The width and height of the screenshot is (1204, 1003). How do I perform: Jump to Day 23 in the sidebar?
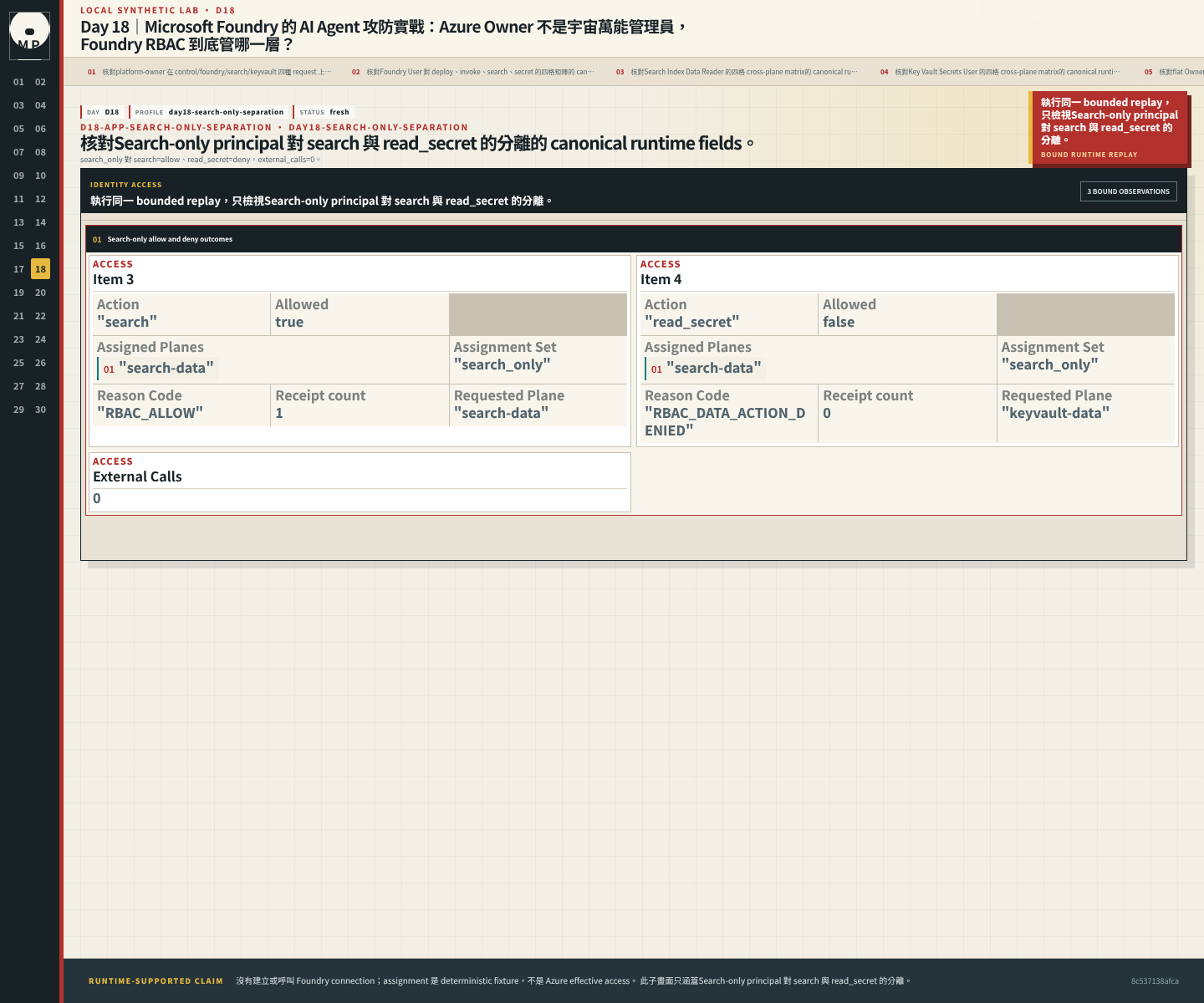click(18, 339)
